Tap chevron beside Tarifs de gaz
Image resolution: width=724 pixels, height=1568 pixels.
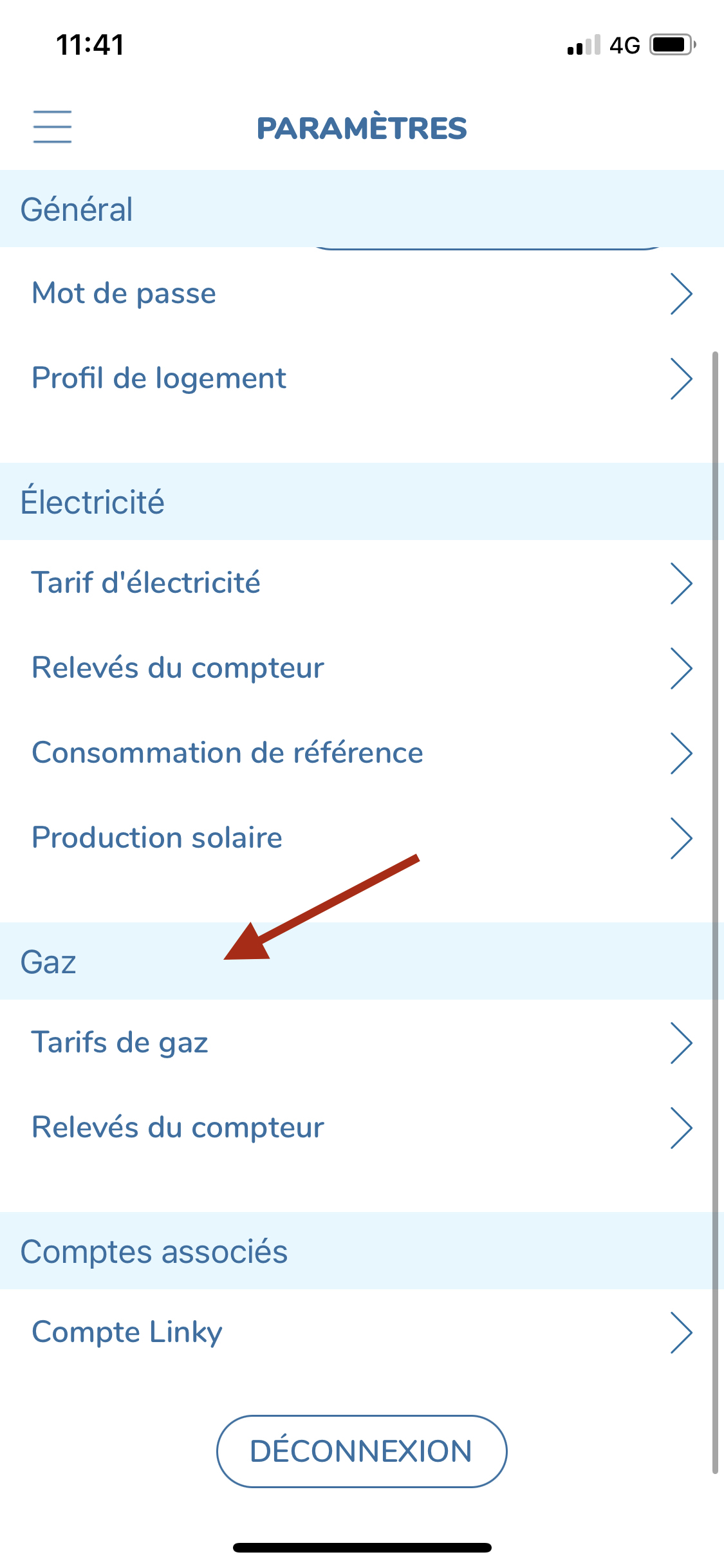click(x=681, y=1043)
